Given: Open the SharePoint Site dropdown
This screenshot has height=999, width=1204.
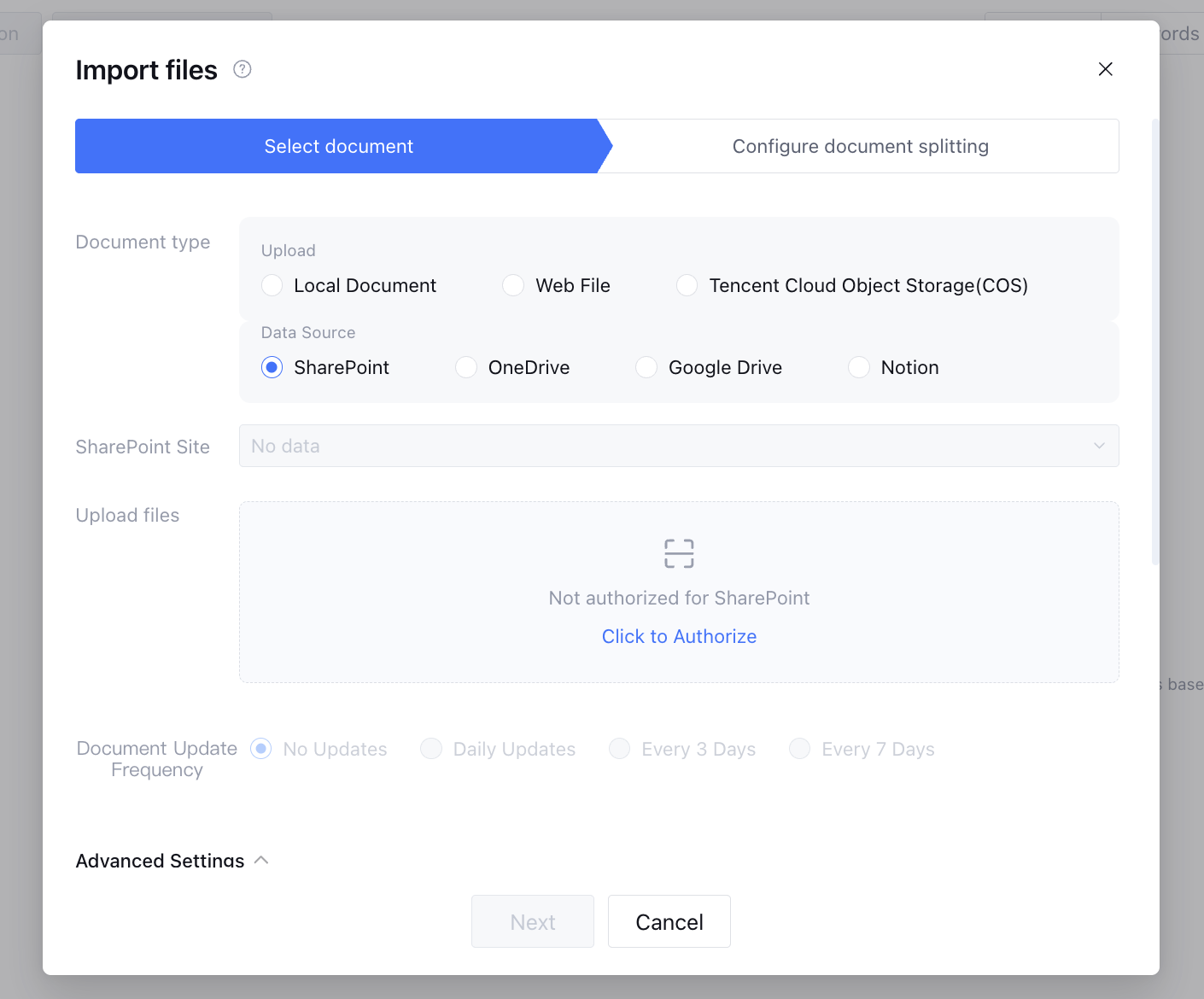Looking at the screenshot, I should pyautogui.click(x=666, y=446).
